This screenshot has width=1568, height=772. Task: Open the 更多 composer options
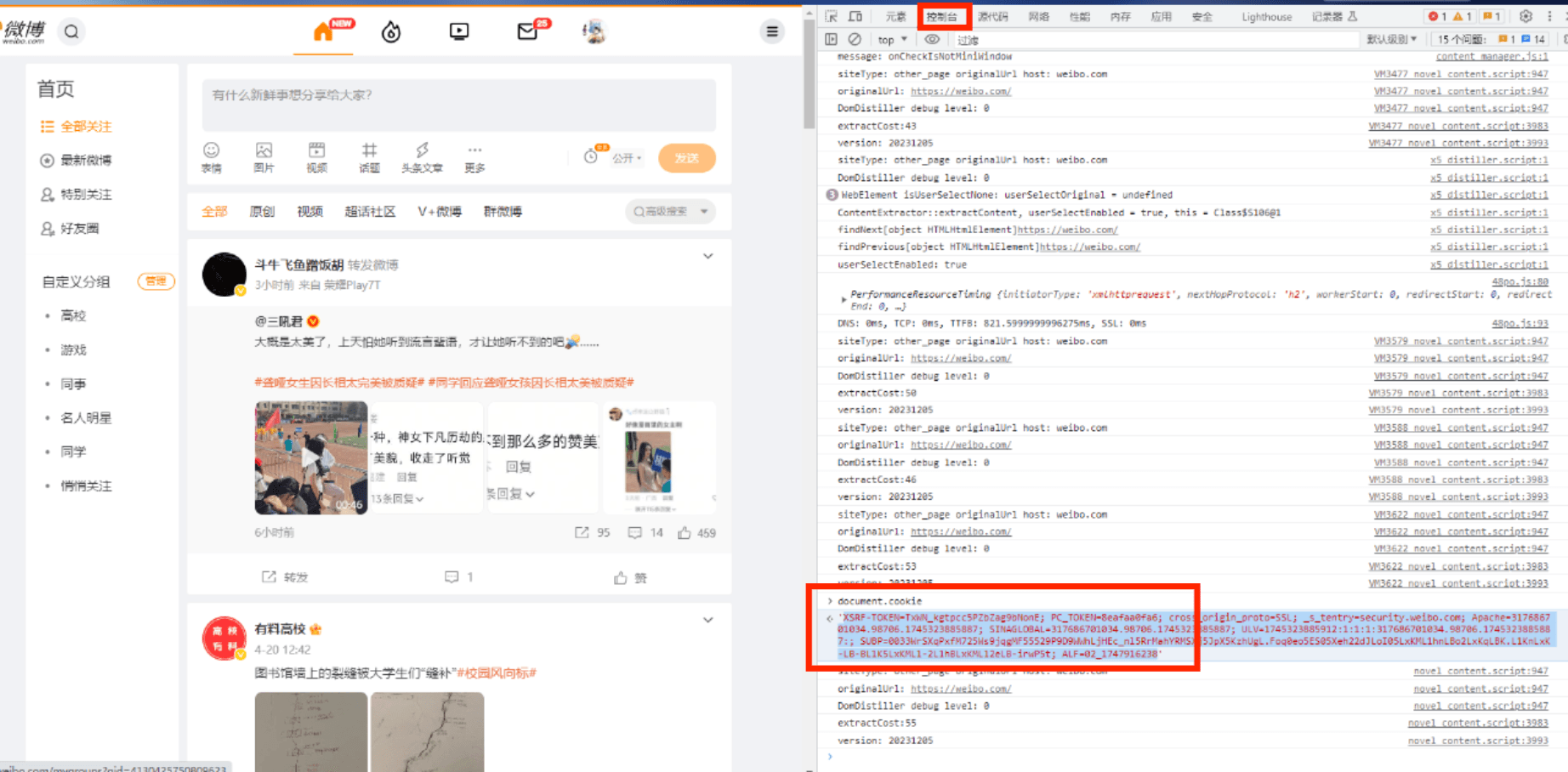(x=474, y=158)
